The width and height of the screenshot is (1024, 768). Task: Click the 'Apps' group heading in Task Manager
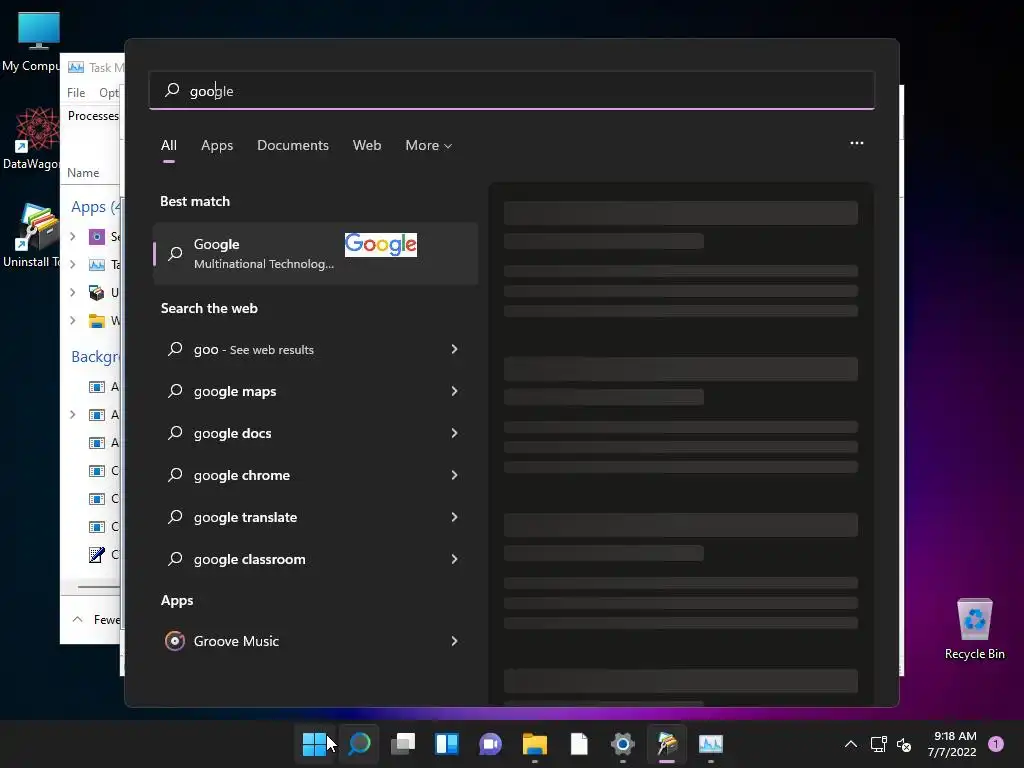[x=95, y=207]
